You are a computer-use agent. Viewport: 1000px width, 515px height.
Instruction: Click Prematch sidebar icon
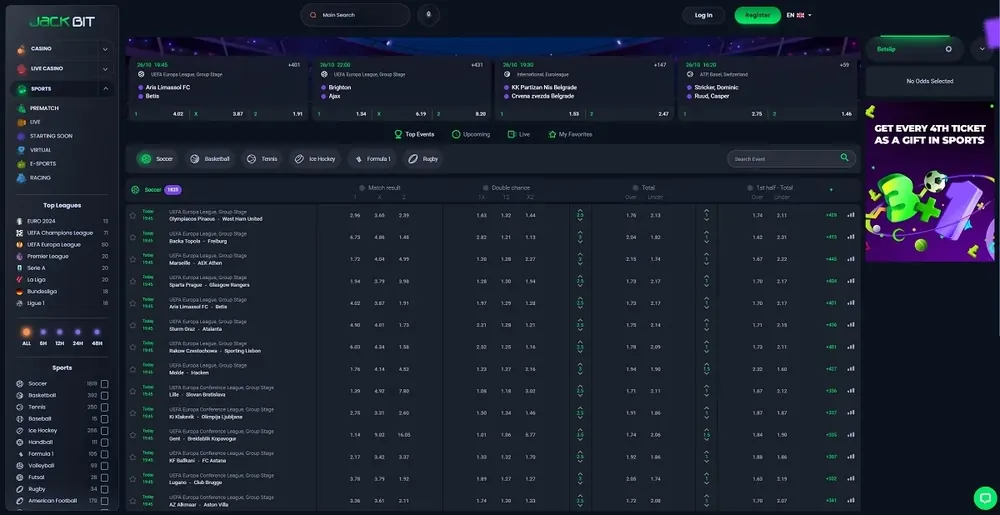pyautogui.click(x=22, y=108)
